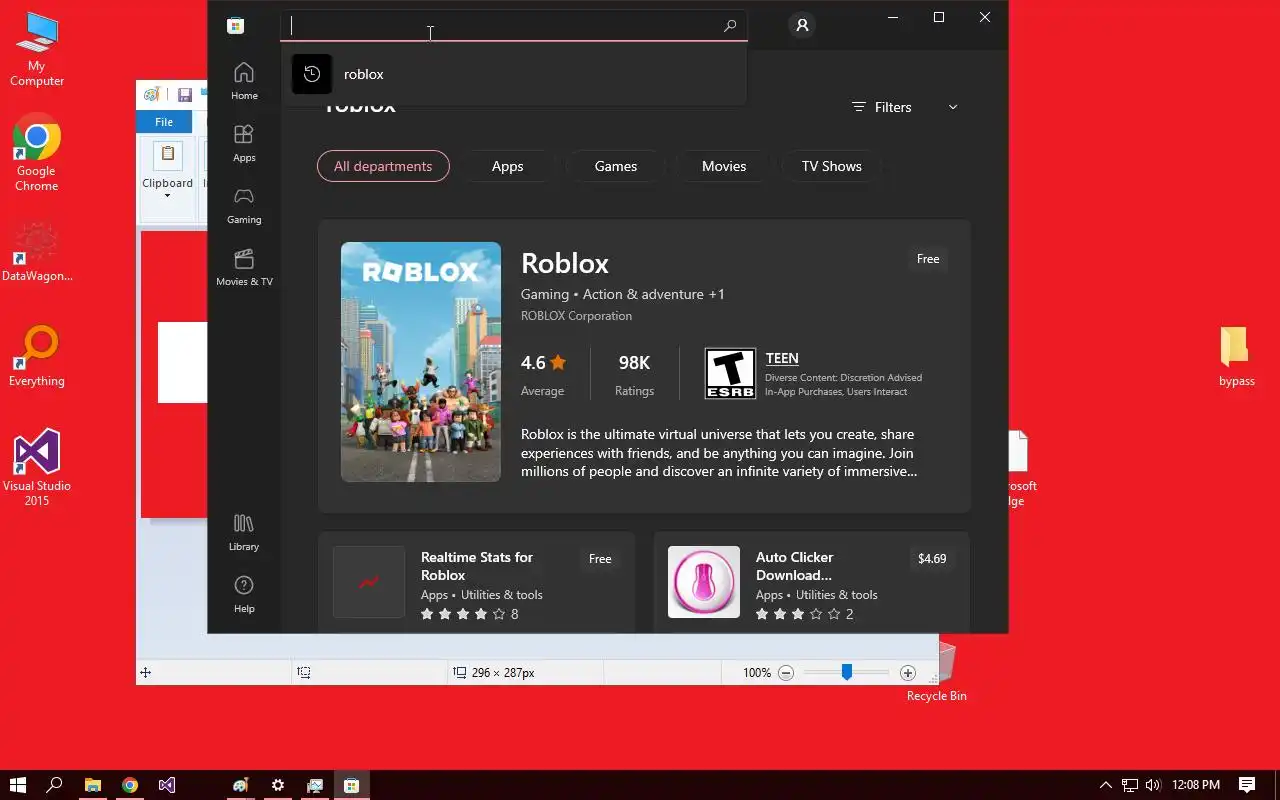Click the Free button on Roblox card
The image size is (1280, 800).
928,259
